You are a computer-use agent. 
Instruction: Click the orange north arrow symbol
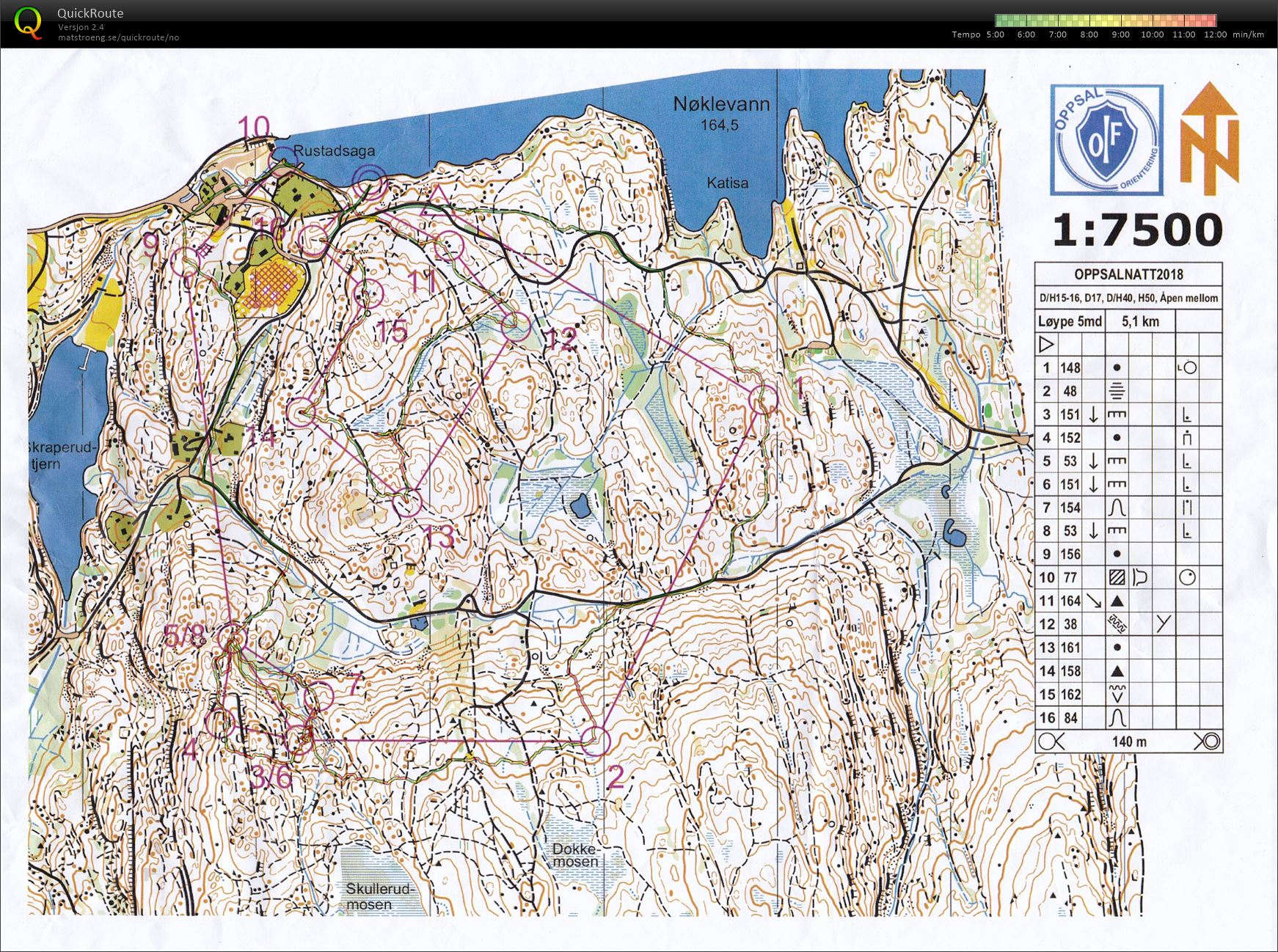pyautogui.click(x=1209, y=137)
